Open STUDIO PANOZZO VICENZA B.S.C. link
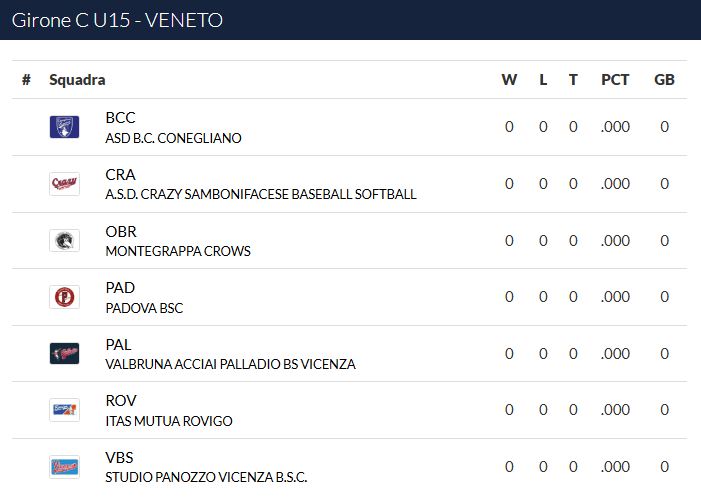Screen dimensions: 701x503 click(206, 478)
